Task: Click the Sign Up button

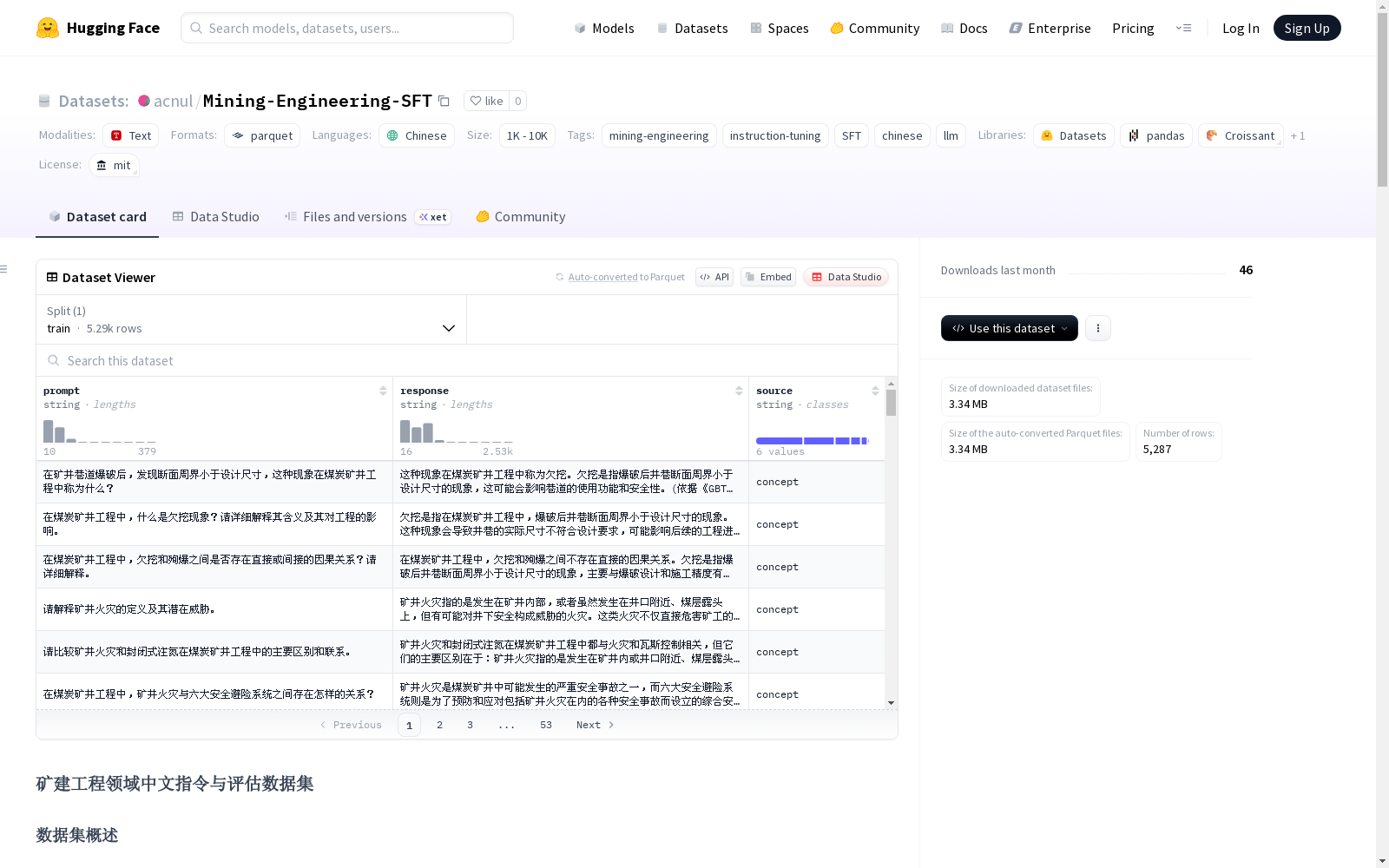Action: tap(1307, 28)
